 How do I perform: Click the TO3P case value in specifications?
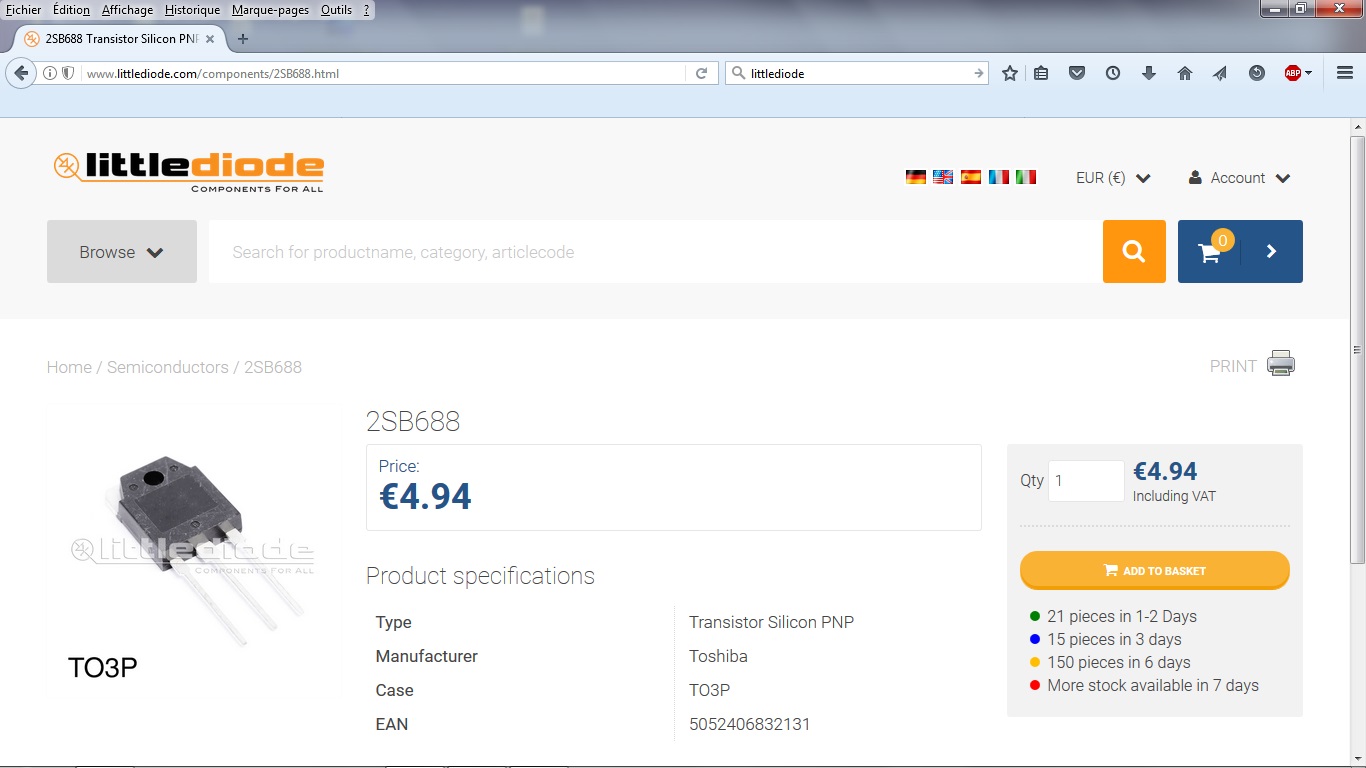click(x=710, y=690)
